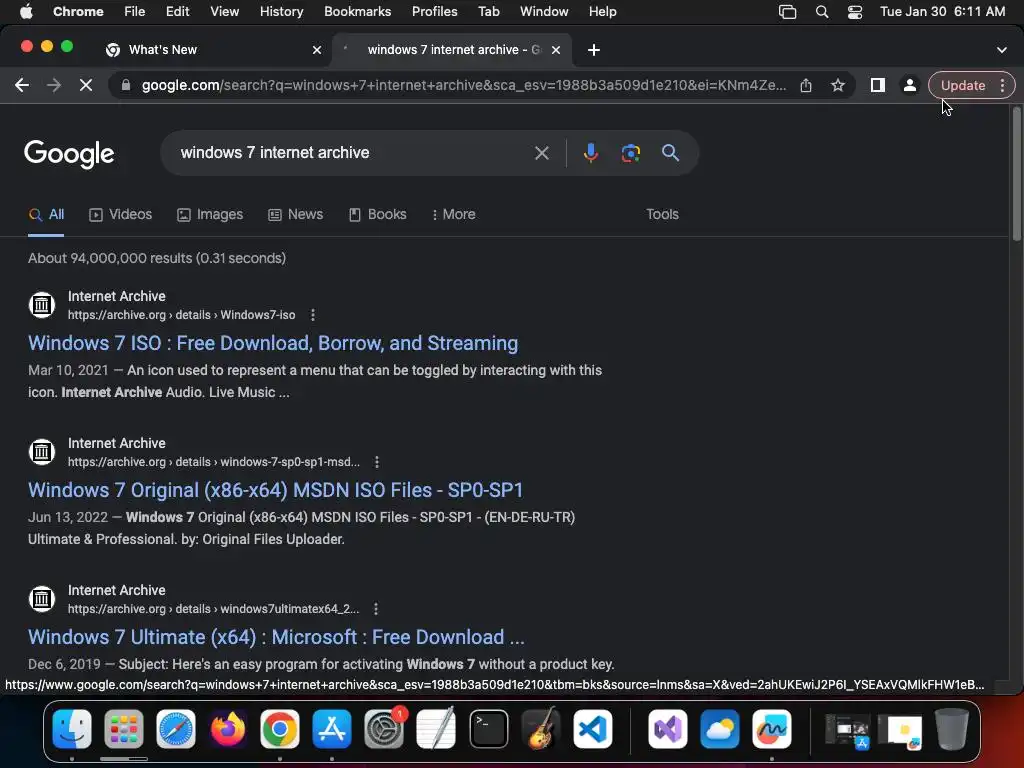
Task: Open Finder from the dock
Action: pos(72,729)
